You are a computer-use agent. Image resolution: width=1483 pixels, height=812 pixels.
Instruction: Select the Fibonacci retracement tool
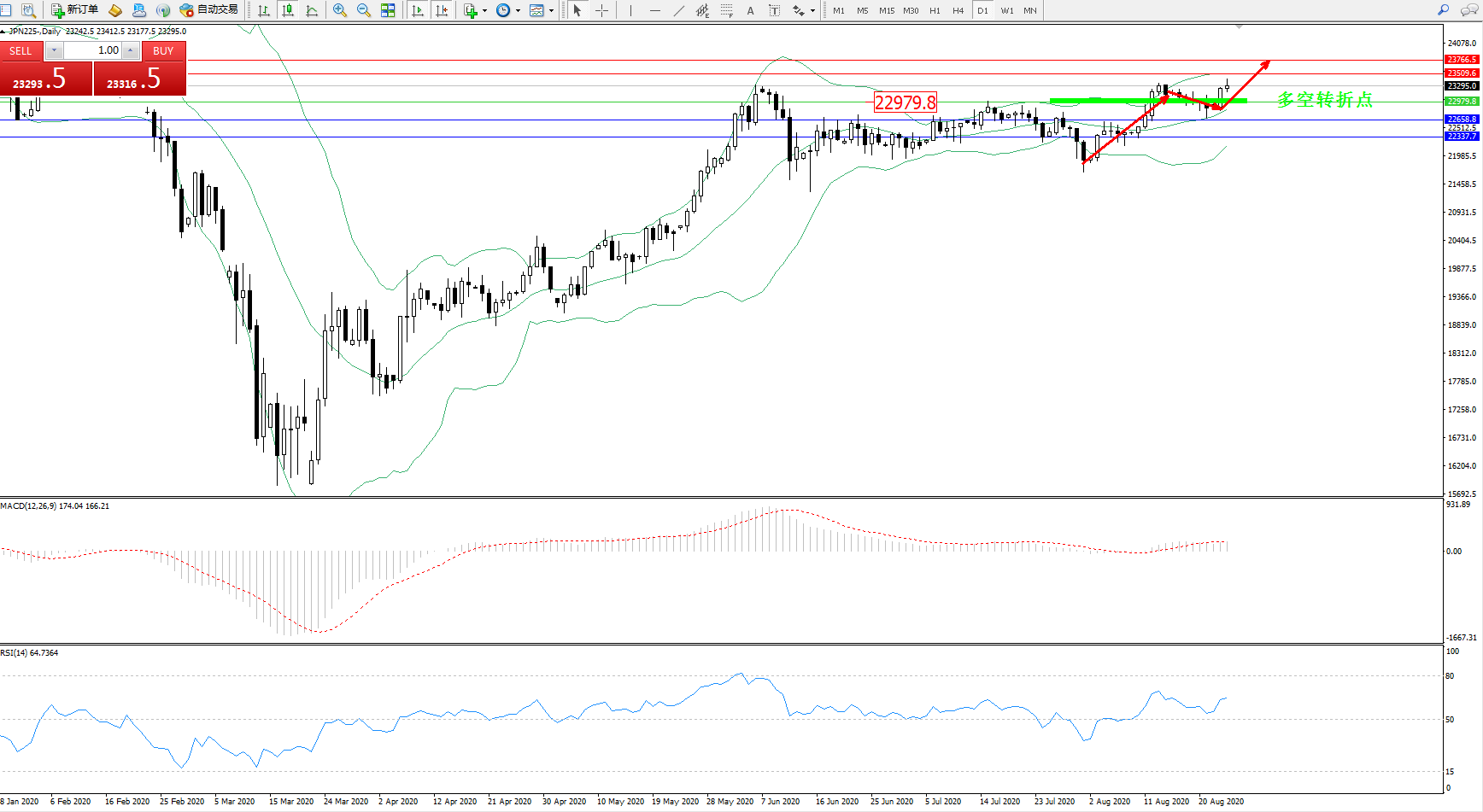pos(726,10)
